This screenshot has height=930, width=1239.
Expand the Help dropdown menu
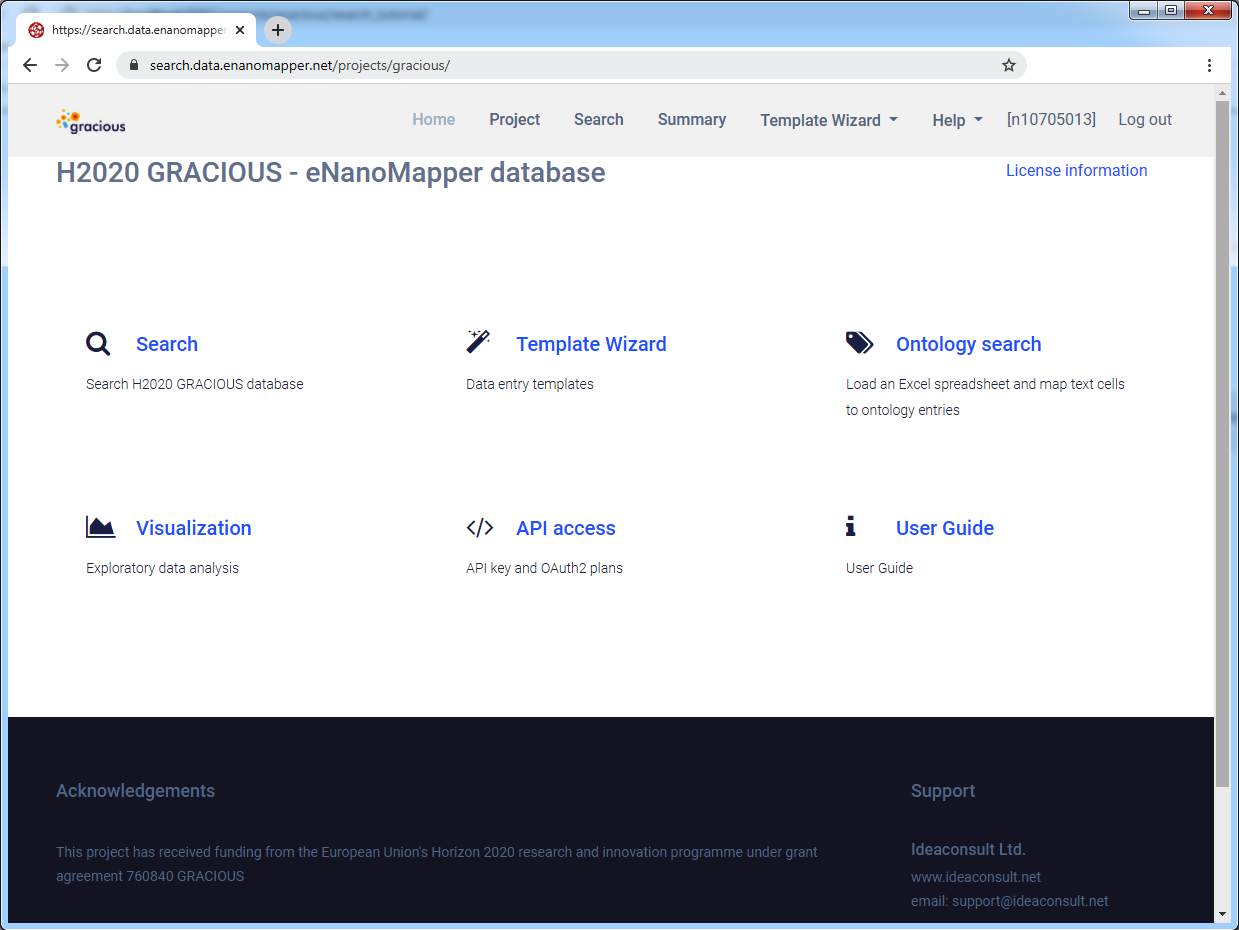(x=957, y=120)
